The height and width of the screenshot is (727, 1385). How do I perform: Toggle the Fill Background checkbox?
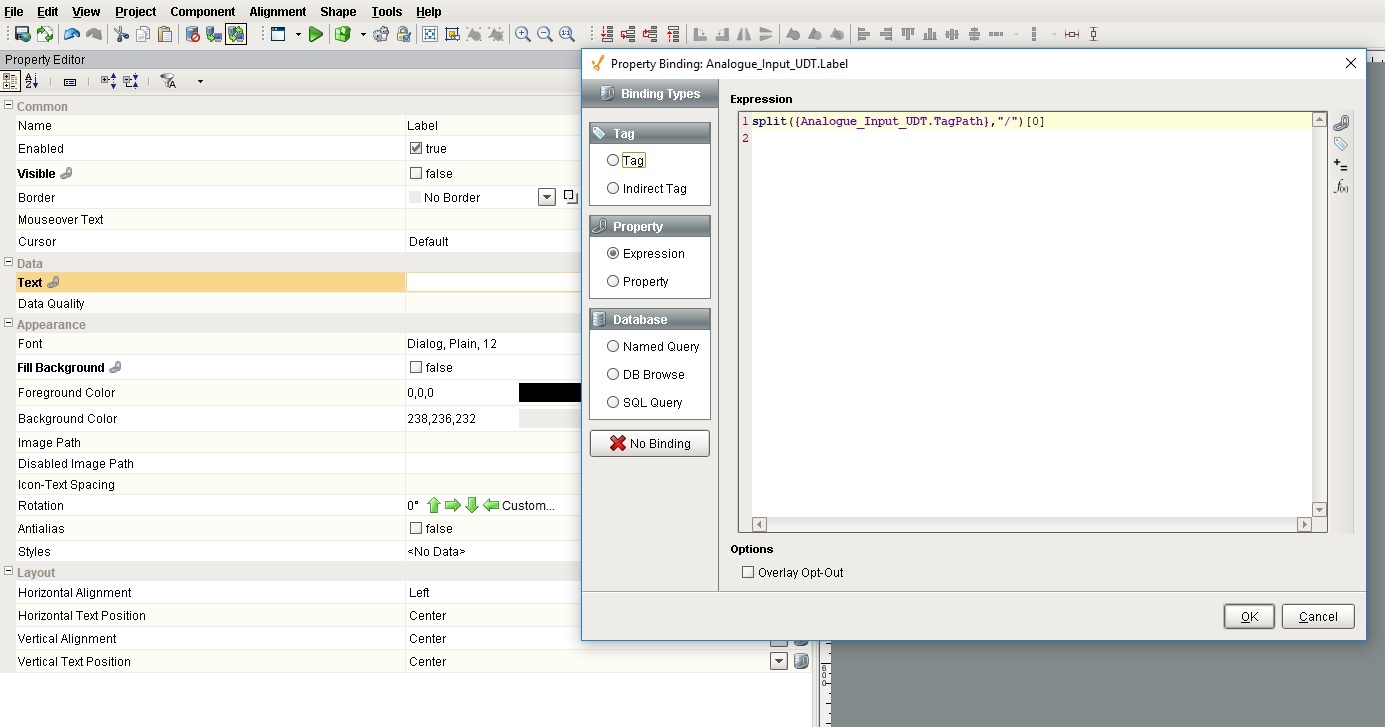coord(416,367)
